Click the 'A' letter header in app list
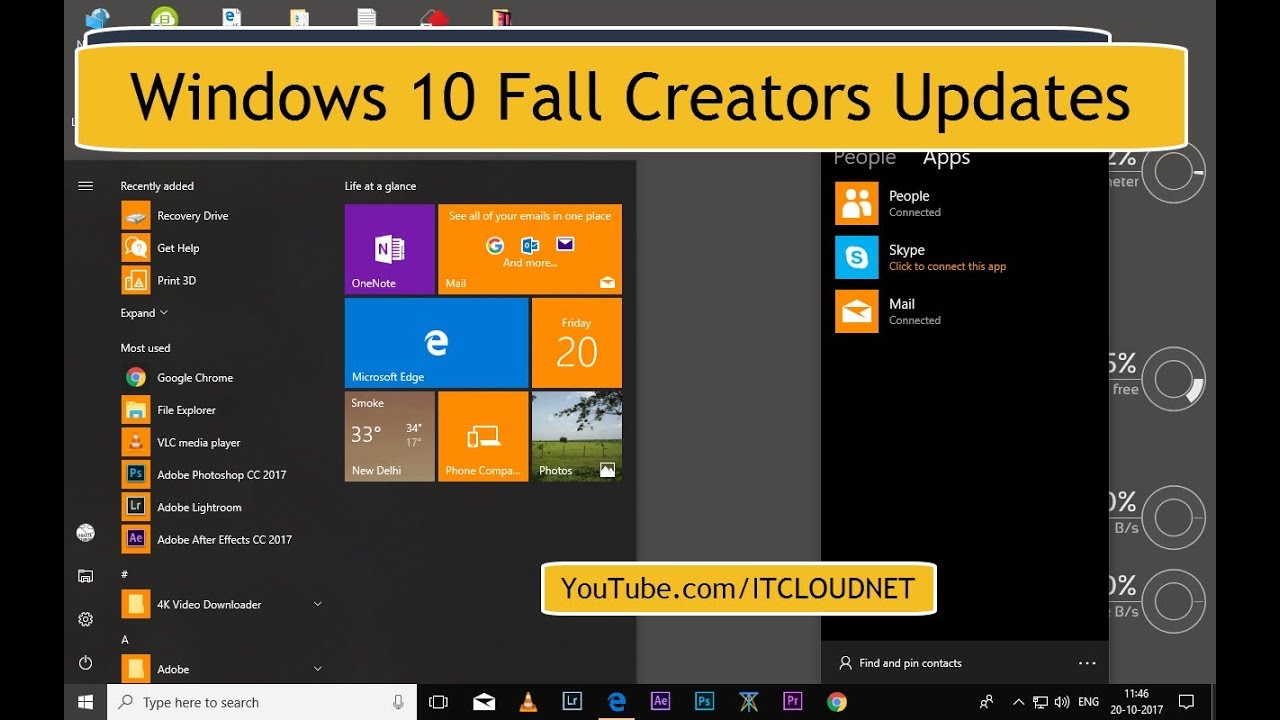The image size is (1280, 720). pos(125,639)
